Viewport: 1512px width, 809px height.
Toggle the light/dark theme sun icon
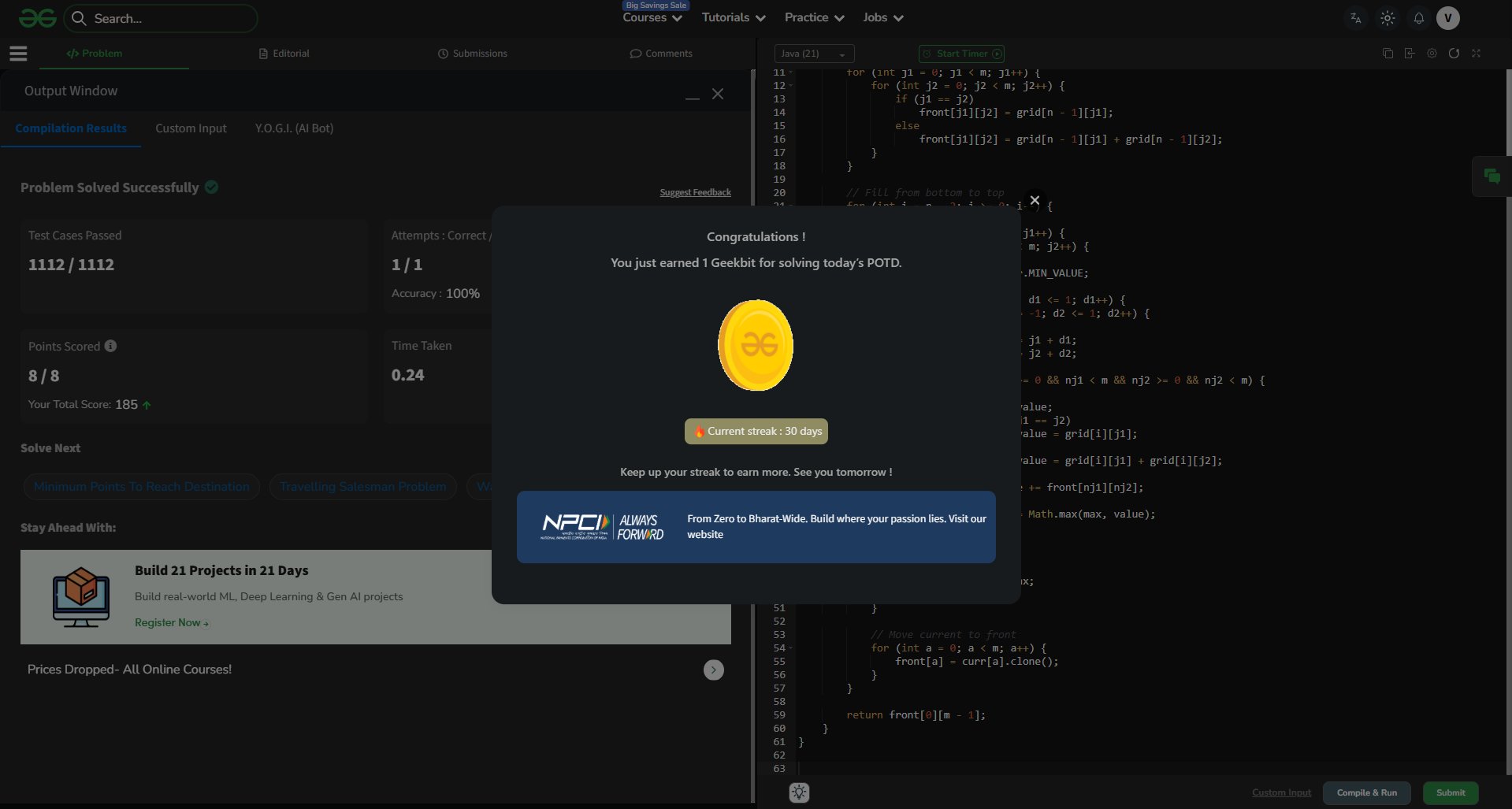[1388, 18]
